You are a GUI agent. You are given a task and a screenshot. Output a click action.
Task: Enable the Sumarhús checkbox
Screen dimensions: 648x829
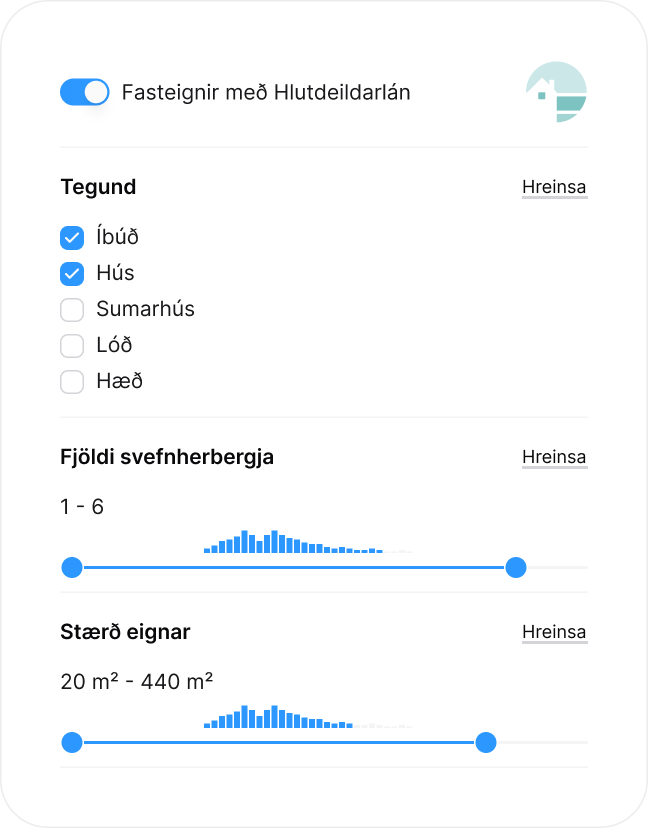pyautogui.click(x=72, y=310)
